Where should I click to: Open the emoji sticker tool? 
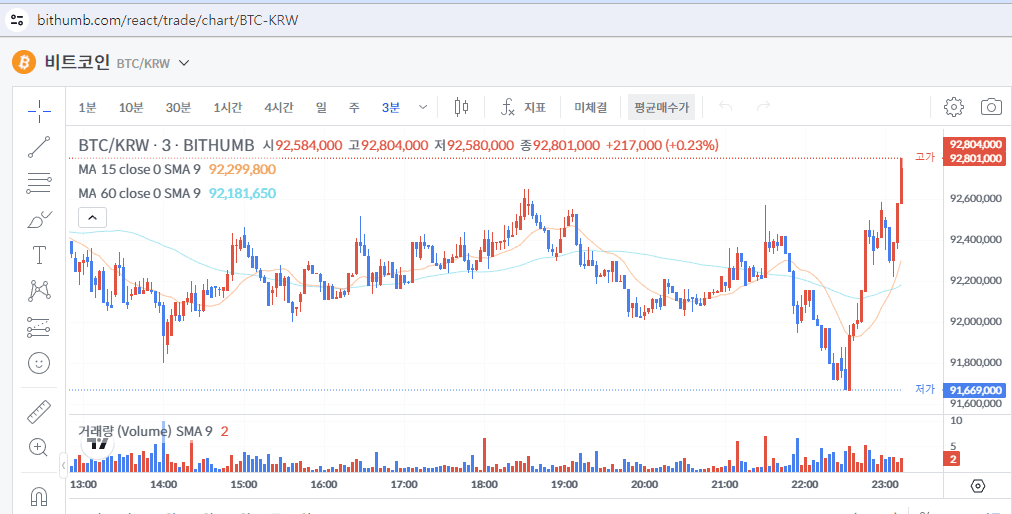(39, 363)
